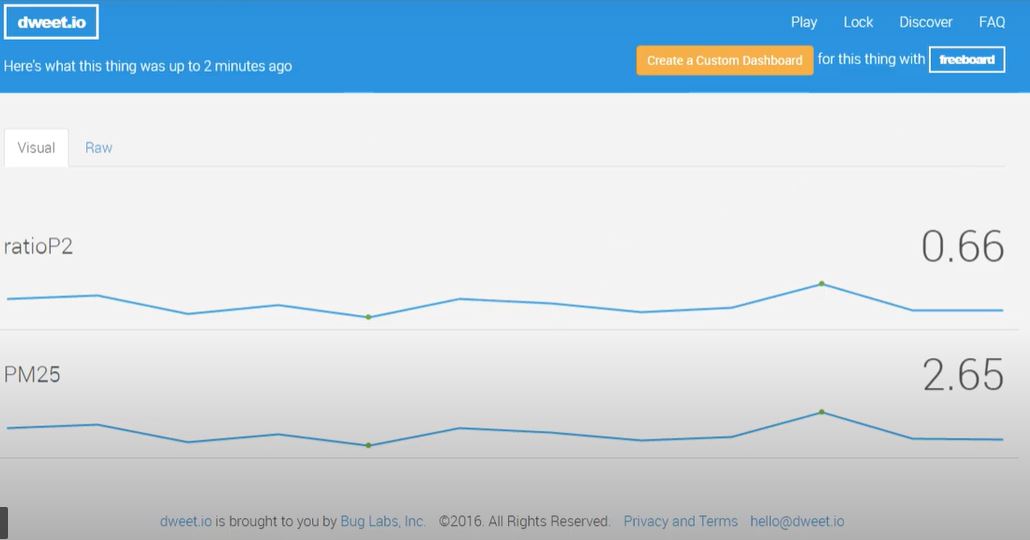Click the lowest green point on ratioP2 chart
This screenshot has width=1030, height=540.
[x=368, y=317]
